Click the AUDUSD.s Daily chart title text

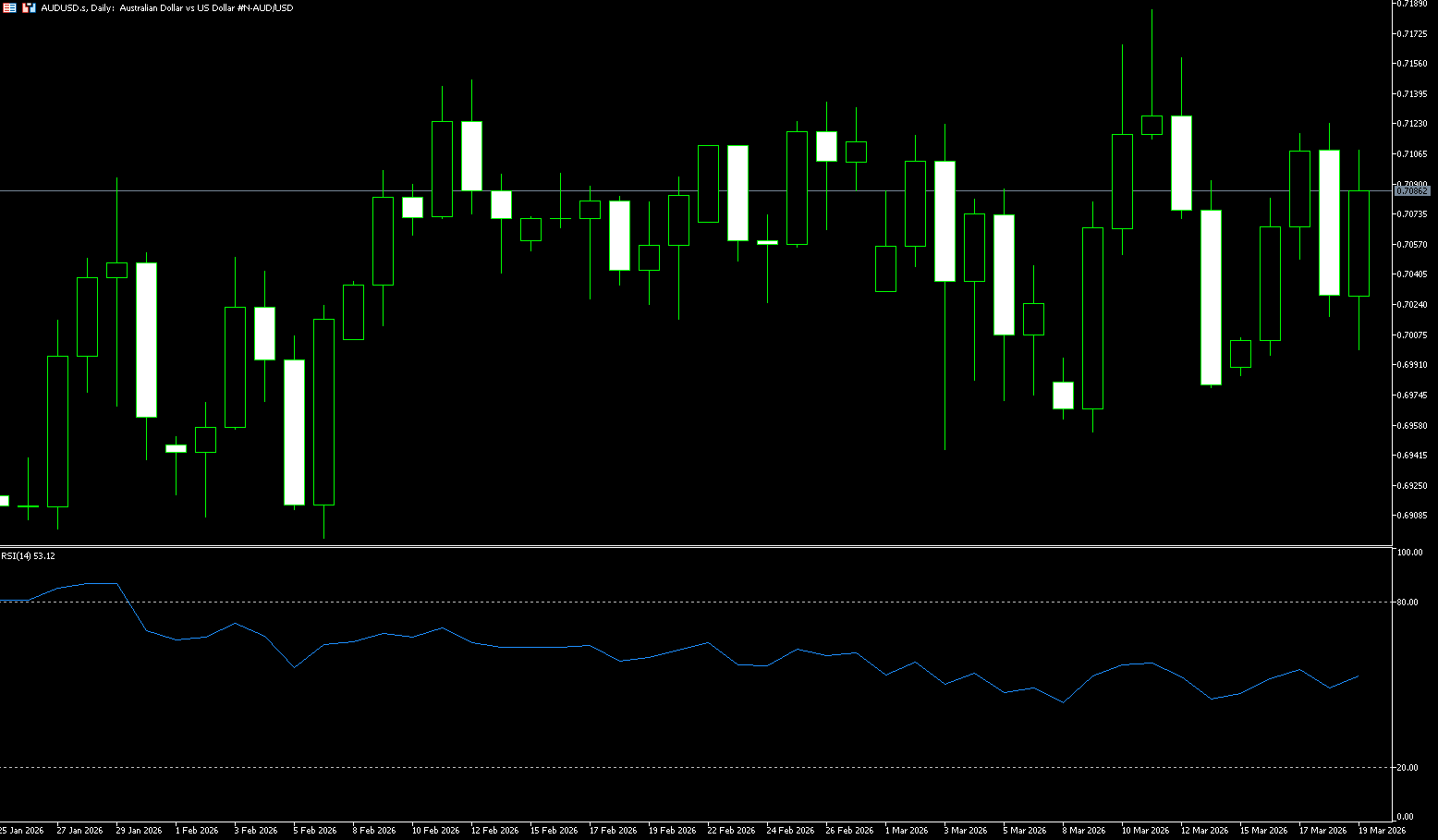pyautogui.click(x=167, y=7)
